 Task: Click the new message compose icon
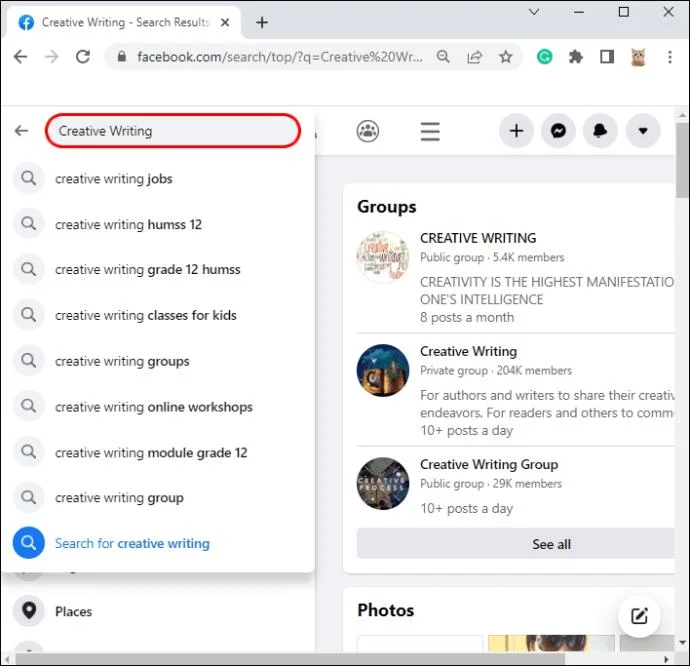pos(639,616)
